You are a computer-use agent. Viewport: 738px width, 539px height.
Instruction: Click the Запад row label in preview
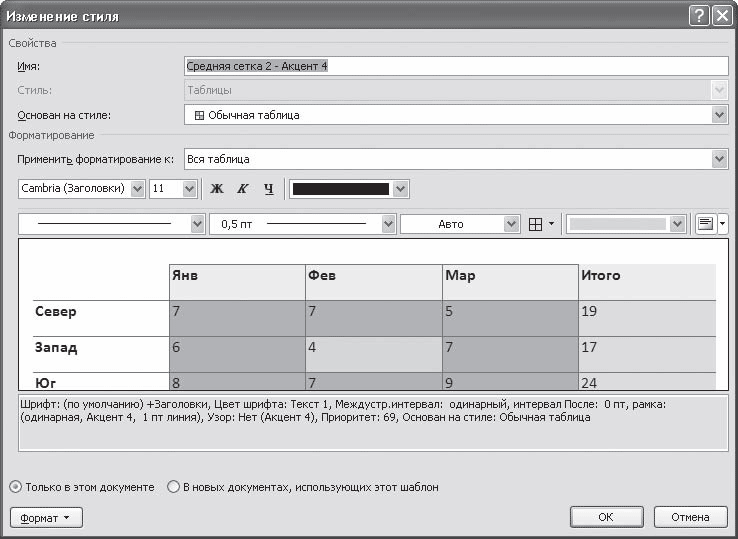[x=56, y=348]
